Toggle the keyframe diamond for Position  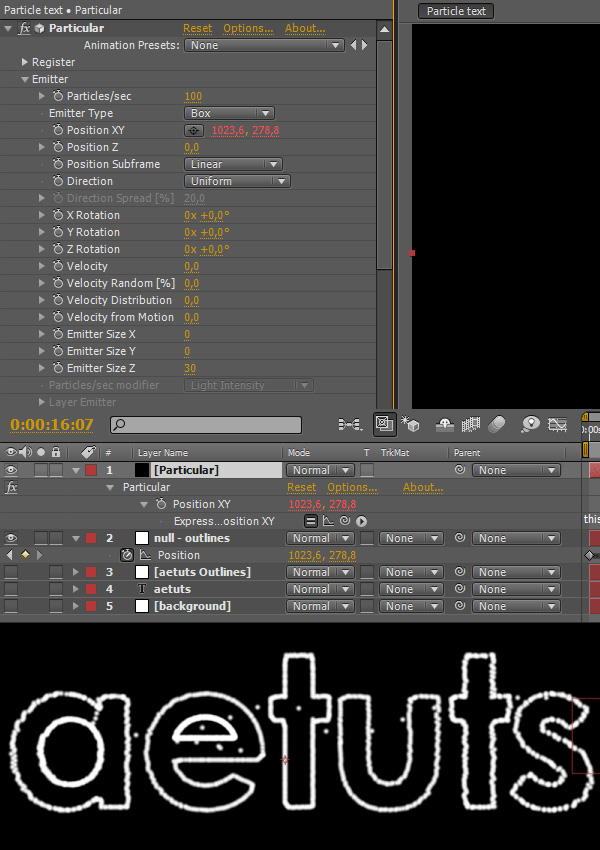[25, 555]
